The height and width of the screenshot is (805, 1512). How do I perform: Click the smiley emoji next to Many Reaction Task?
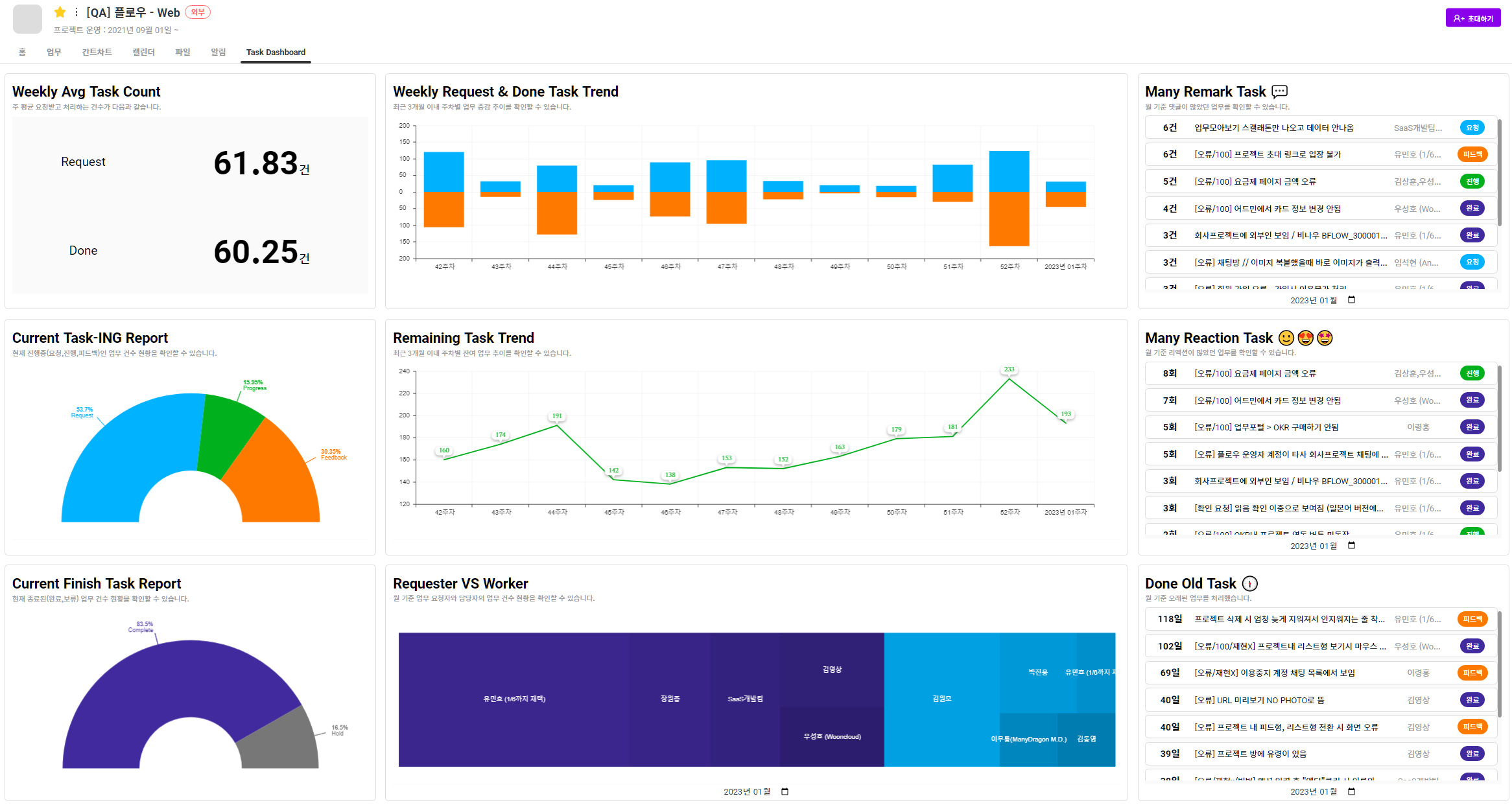click(x=1286, y=338)
